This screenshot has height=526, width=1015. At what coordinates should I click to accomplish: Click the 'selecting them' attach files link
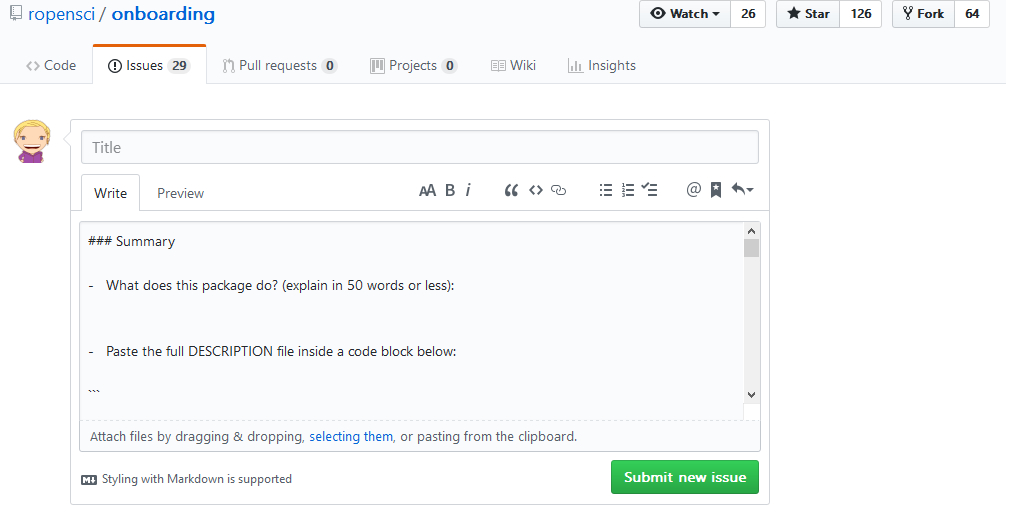[x=351, y=437]
